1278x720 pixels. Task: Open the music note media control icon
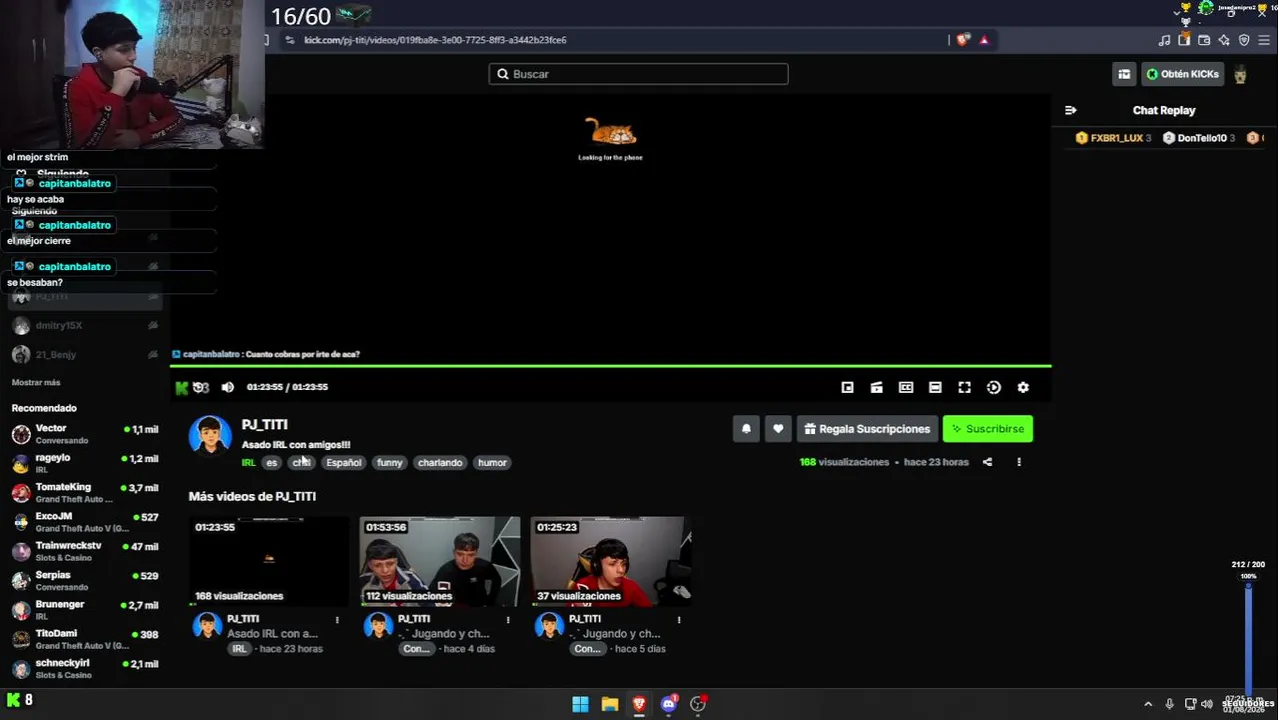[x=1164, y=40]
